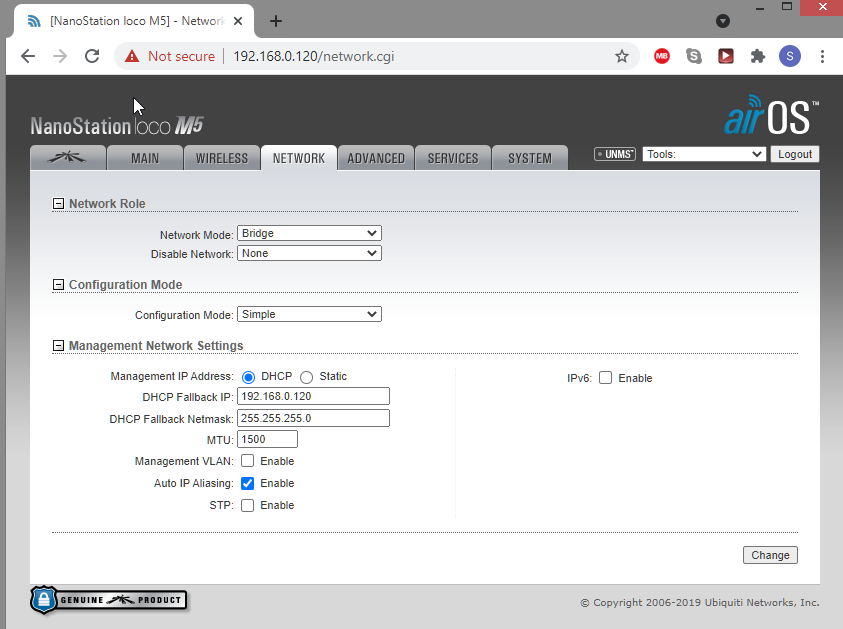Open the Disable Network dropdown
The width and height of the screenshot is (843, 629).
(x=309, y=253)
